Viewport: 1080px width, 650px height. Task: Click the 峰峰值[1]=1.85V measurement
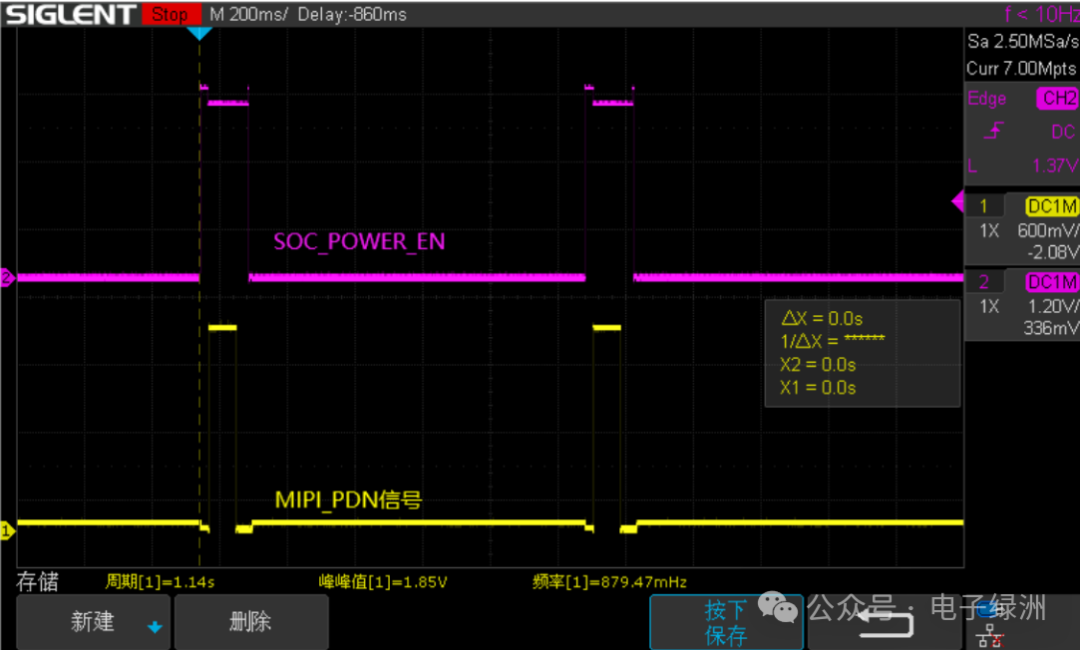[x=383, y=582]
